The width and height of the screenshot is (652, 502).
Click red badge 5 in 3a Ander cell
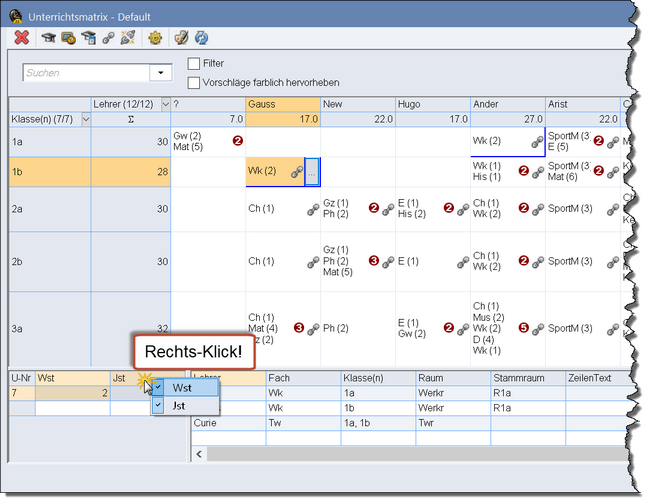point(524,328)
